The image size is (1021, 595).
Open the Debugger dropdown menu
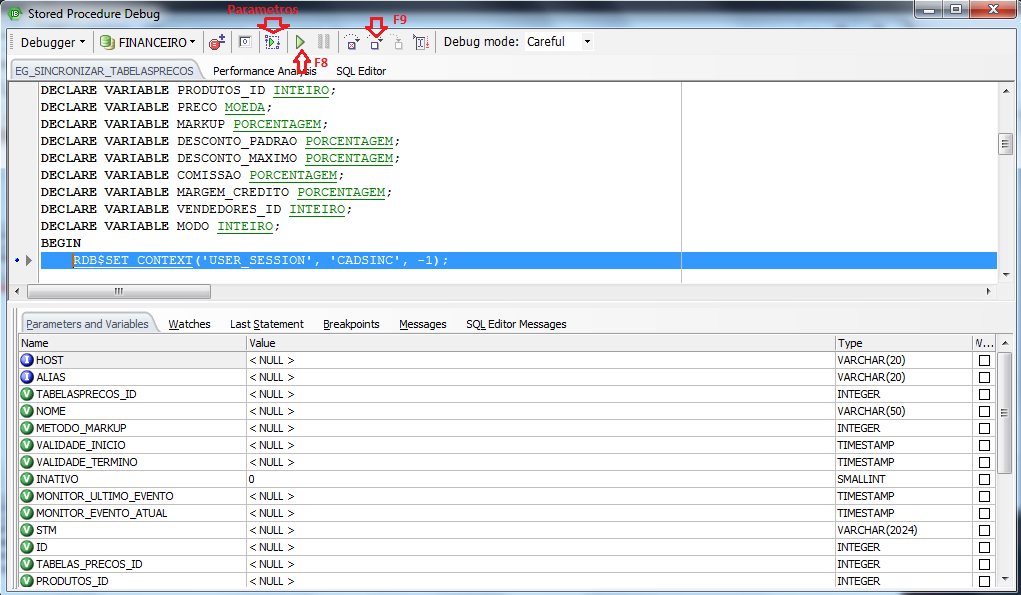pyautogui.click(x=53, y=42)
